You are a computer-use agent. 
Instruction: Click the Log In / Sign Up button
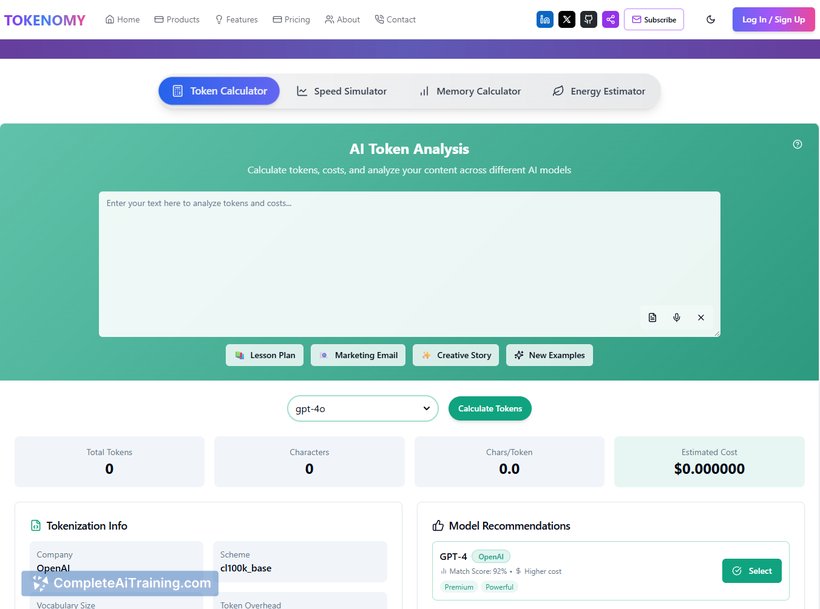(x=773, y=18)
